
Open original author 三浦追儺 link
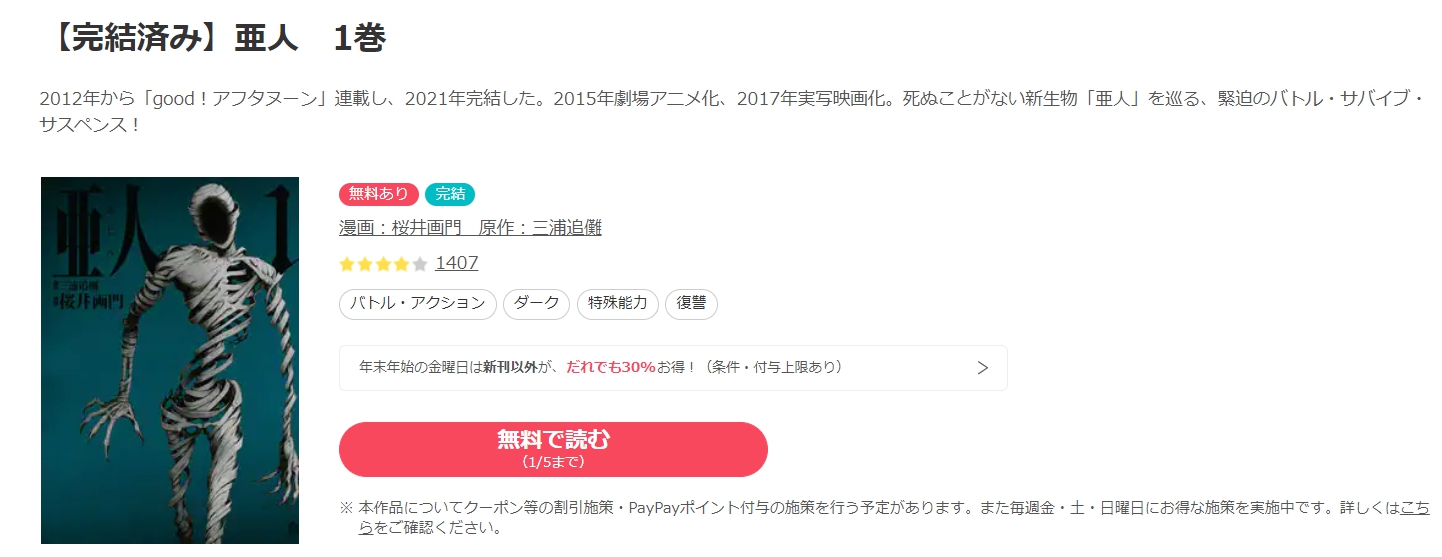tap(540, 228)
